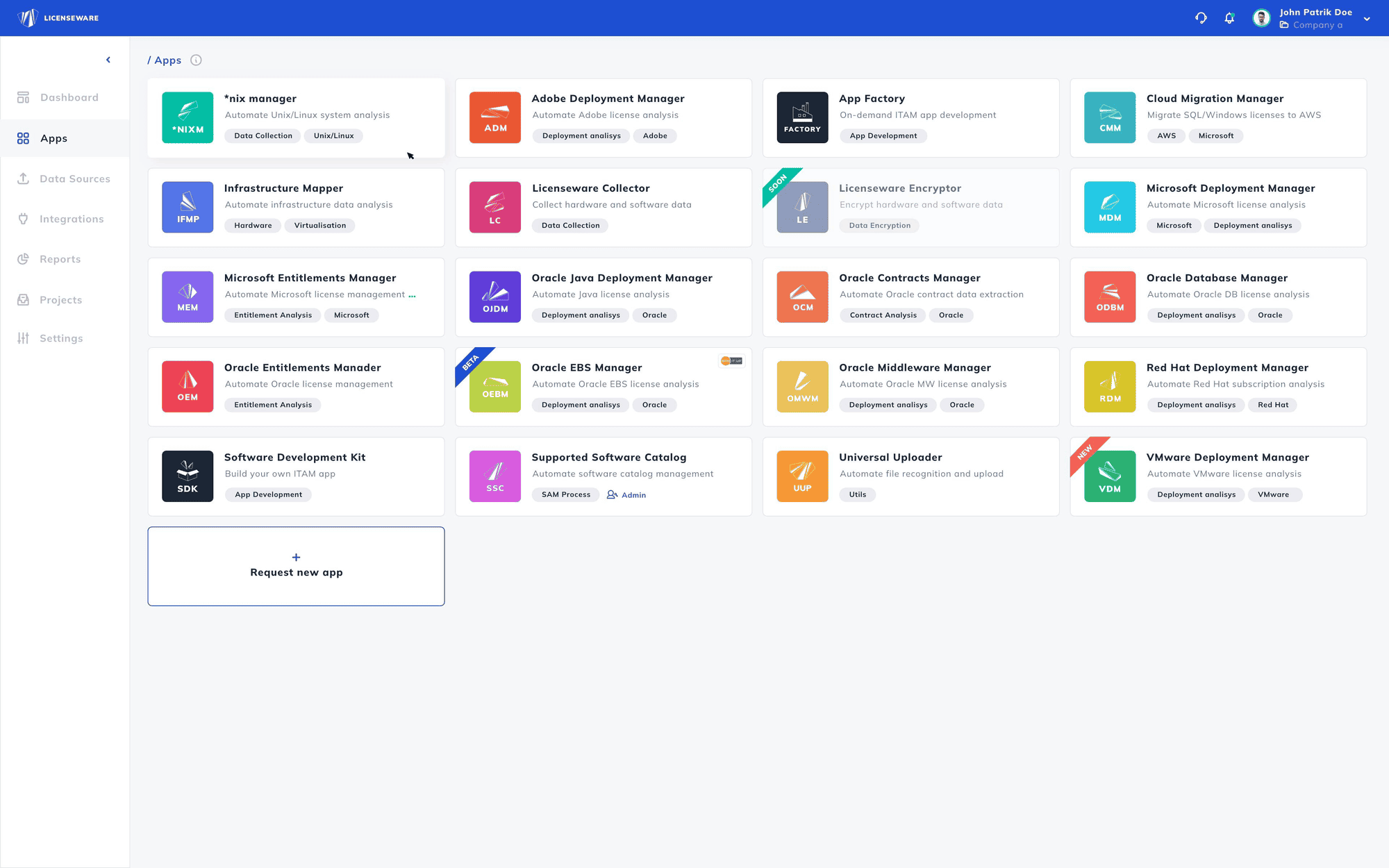The height and width of the screenshot is (868, 1389).
Task: Open the VDM VMware Deployment icon
Action: pos(1110,476)
